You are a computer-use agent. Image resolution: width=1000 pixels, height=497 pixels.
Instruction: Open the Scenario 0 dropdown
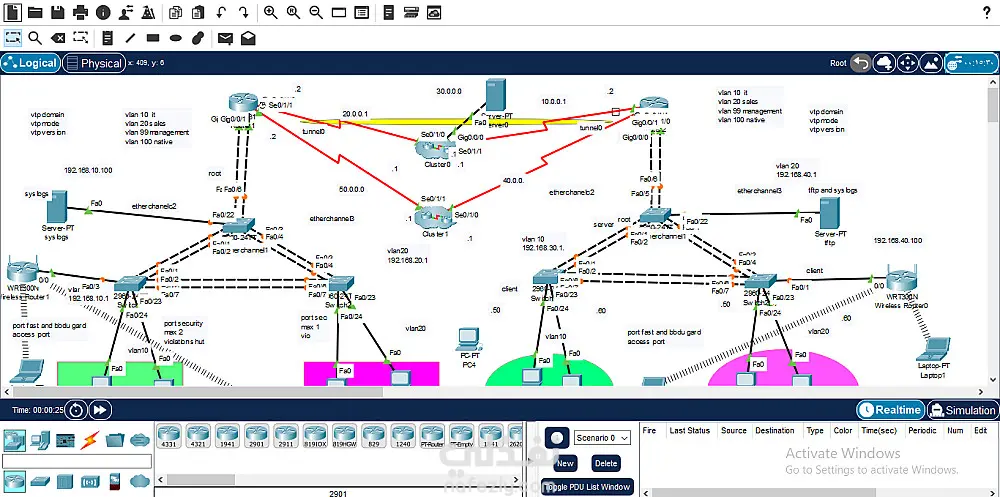tap(603, 438)
